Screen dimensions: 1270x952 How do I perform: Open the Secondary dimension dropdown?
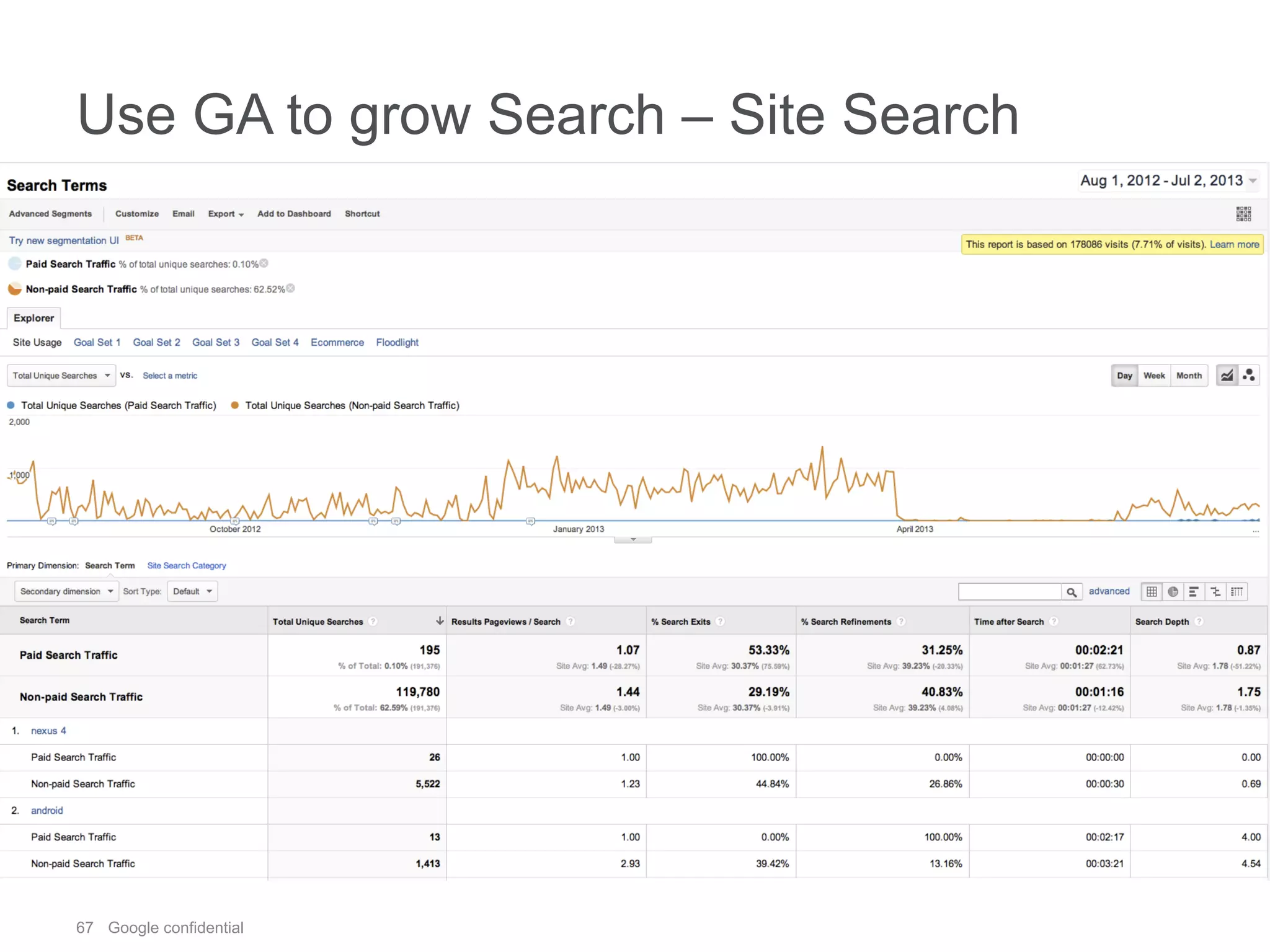tap(66, 591)
